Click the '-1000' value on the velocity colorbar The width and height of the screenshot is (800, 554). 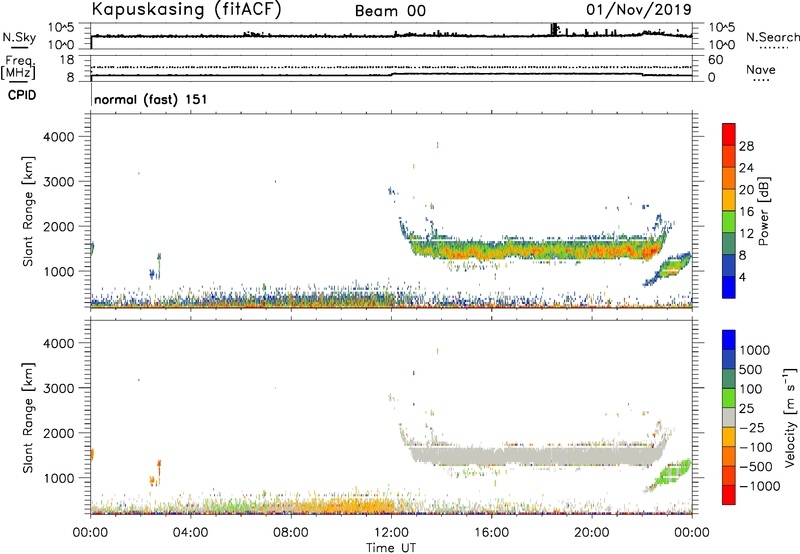[759, 486]
